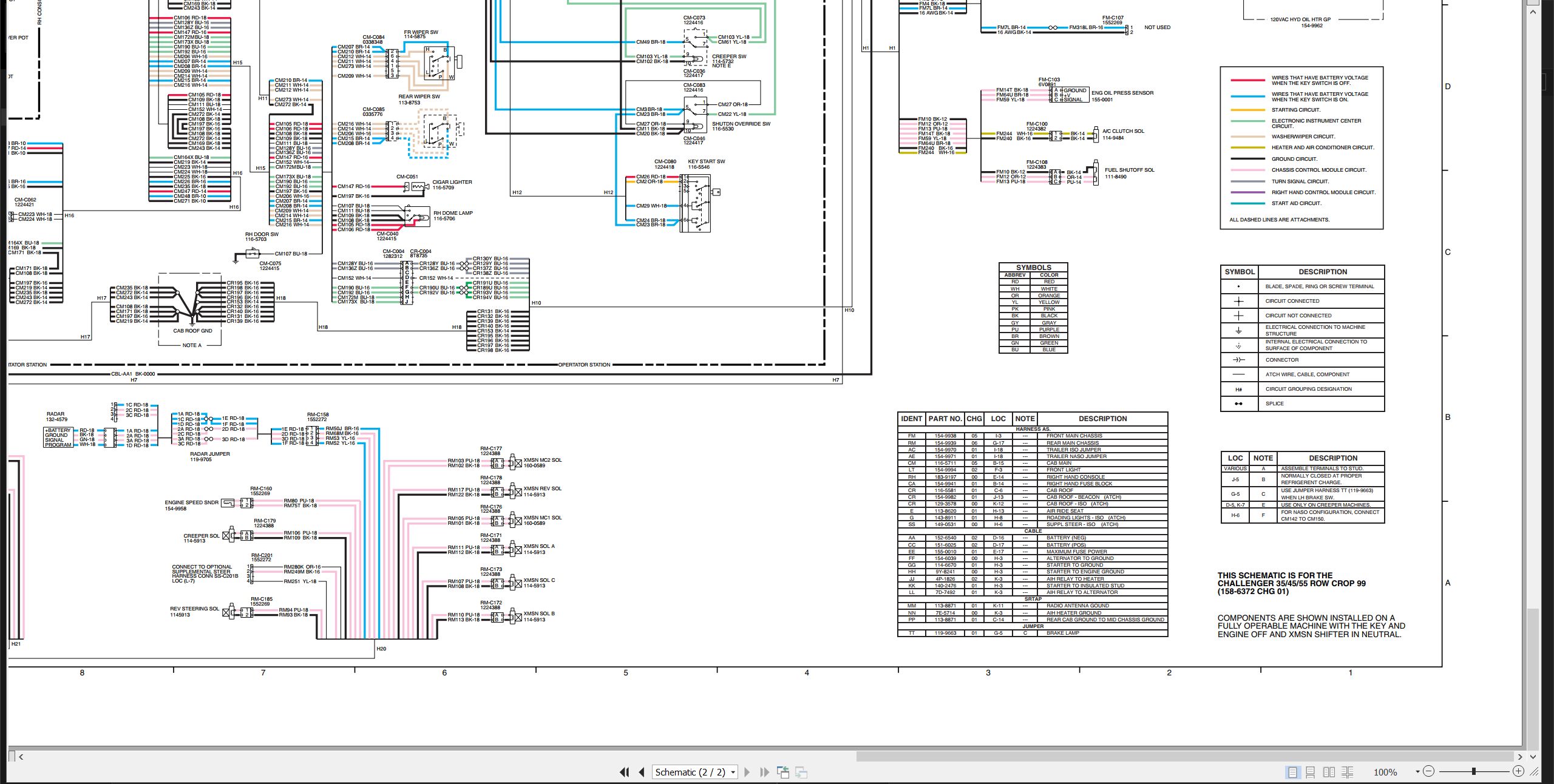Click the RH DOOR SW label
This screenshot has width=1554, height=784.
click(x=262, y=234)
